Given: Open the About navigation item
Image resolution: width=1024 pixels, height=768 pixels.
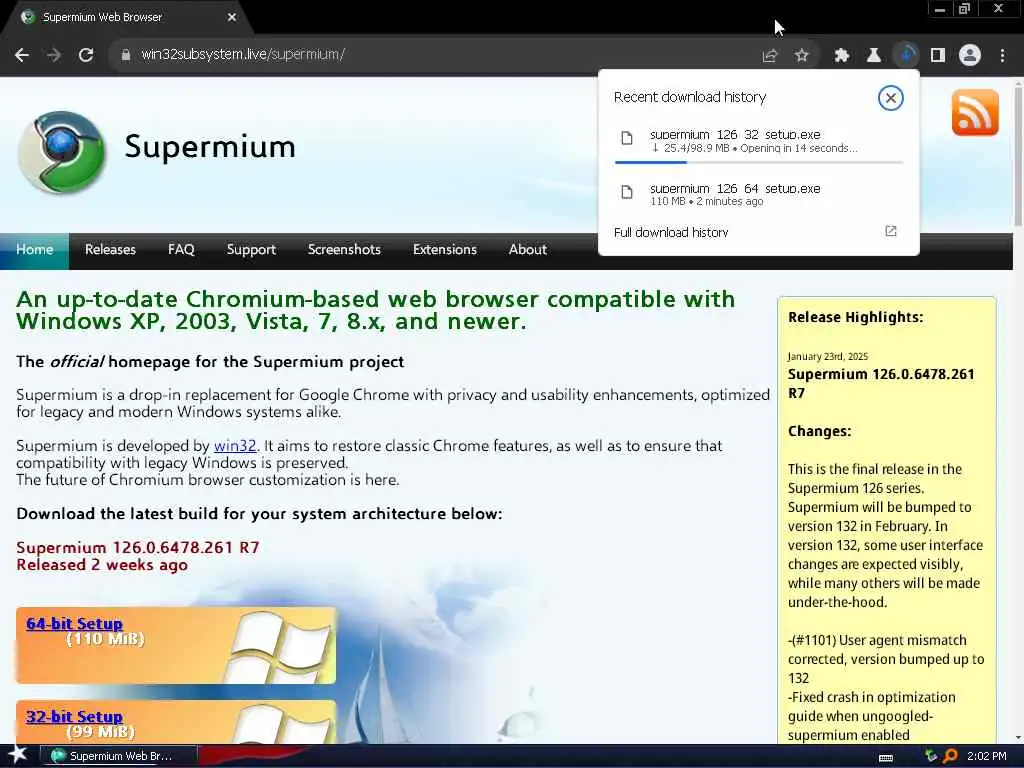Looking at the screenshot, I should click(x=528, y=249).
